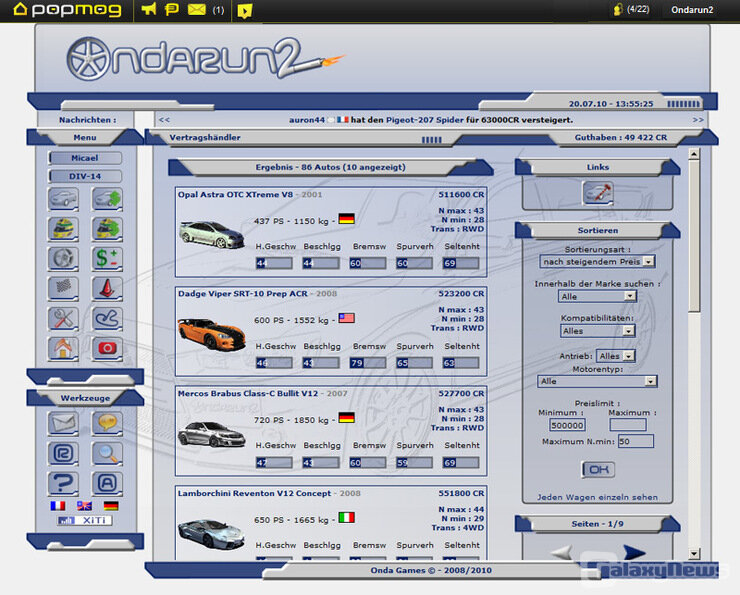Click the Opal Astra Seltenht value 69 bar

461,263
